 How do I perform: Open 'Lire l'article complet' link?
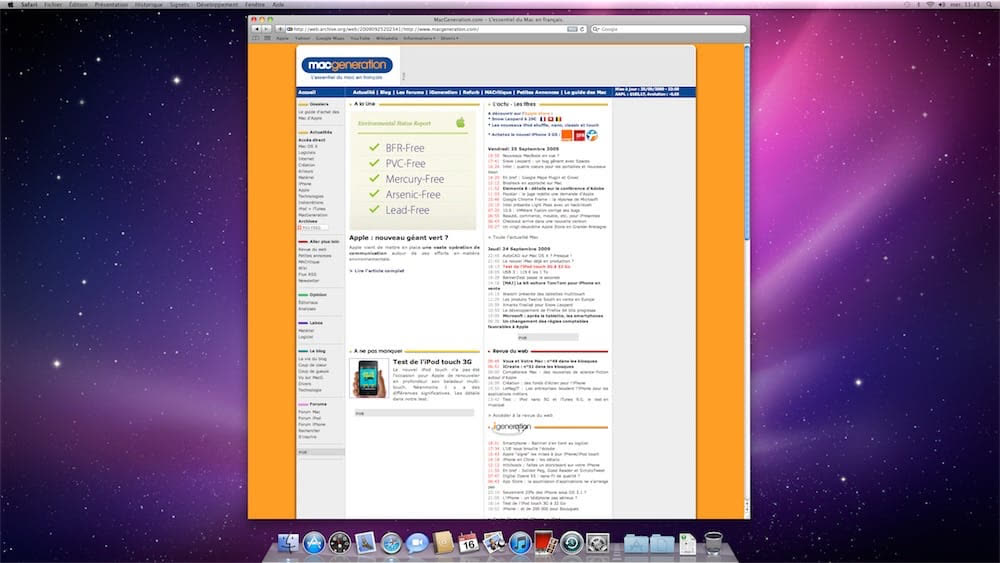(x=379, y=270)
